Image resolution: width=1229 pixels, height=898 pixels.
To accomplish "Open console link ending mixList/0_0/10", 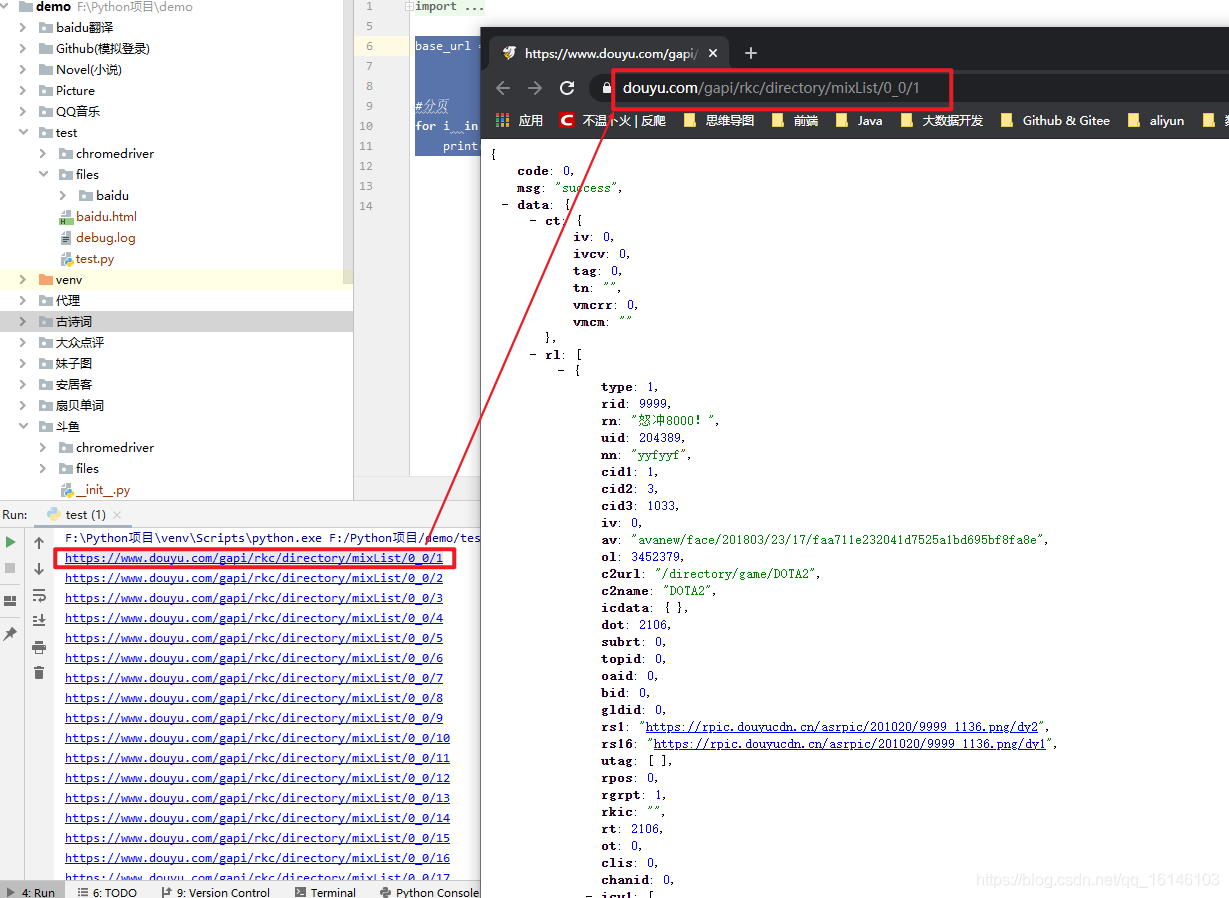I will click(x=257, y=738).
